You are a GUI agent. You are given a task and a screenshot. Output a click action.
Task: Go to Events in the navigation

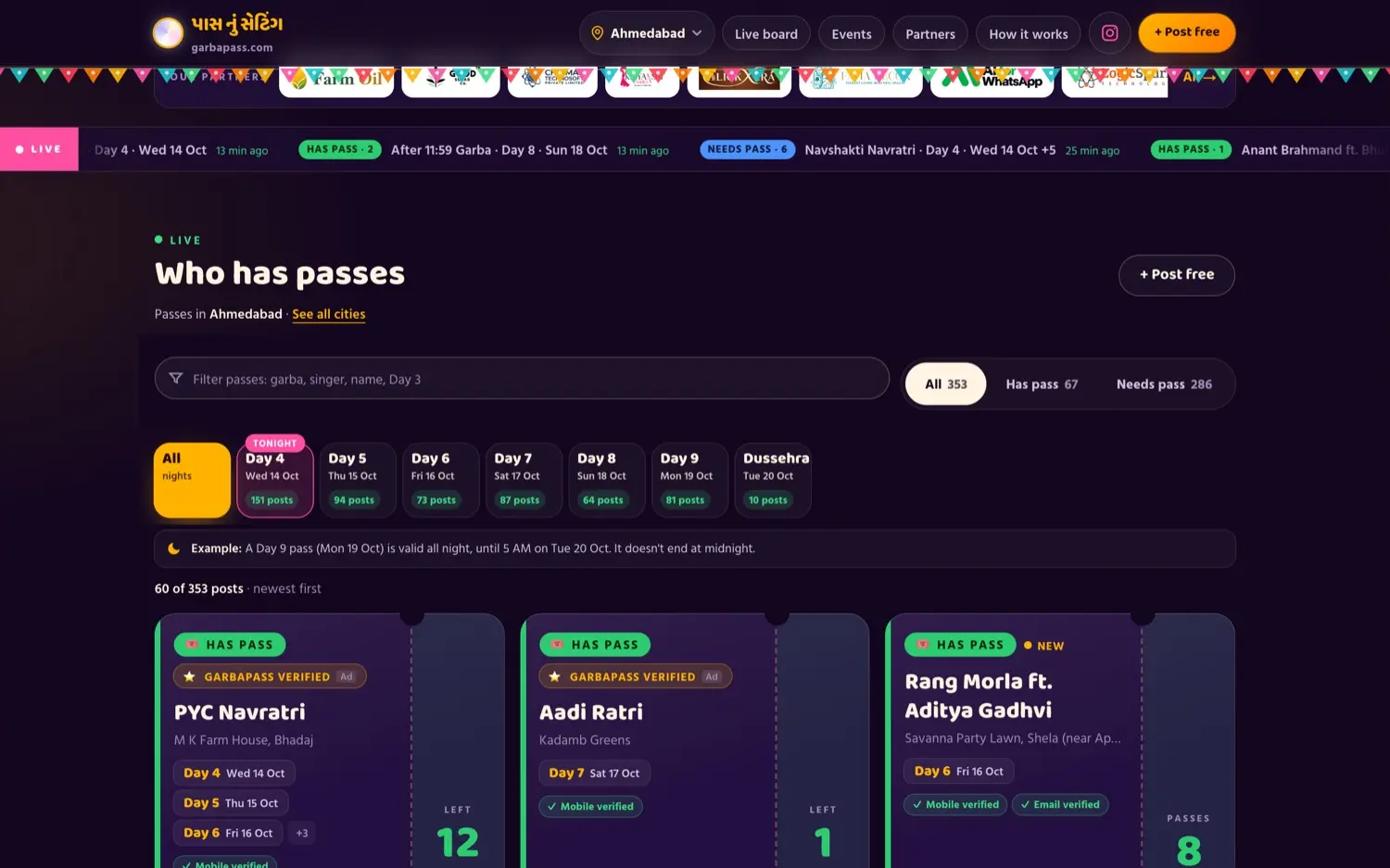point(852,34)
